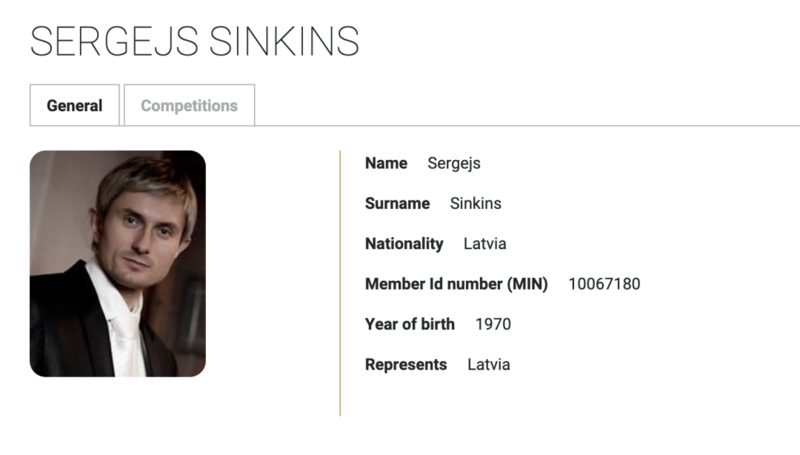Select the member ID 10067180

coord(604,284)
